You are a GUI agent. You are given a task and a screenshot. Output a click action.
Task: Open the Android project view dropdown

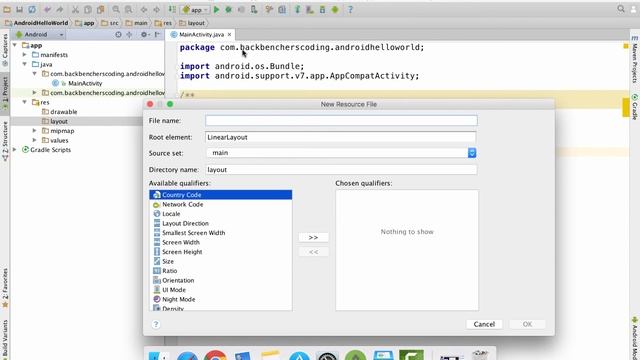[x=40, y=35]
